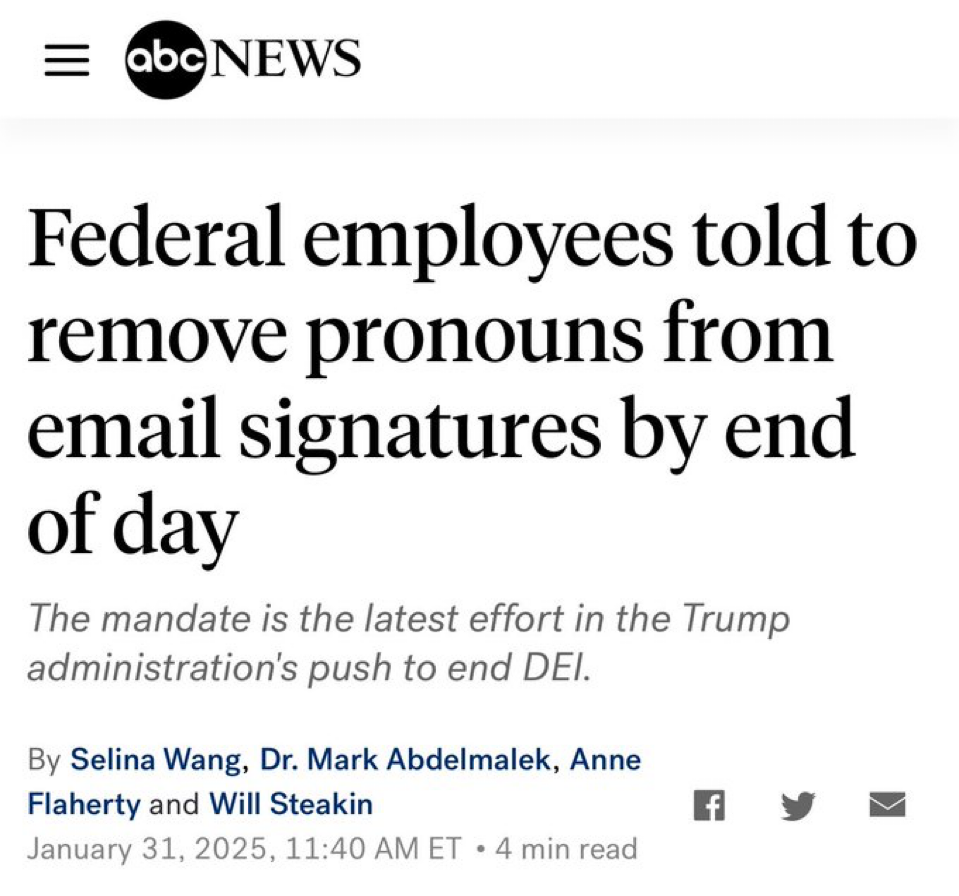Click the January 31, 2025 publish date
The width and height of the screenshot is (959, 896).
148,849
